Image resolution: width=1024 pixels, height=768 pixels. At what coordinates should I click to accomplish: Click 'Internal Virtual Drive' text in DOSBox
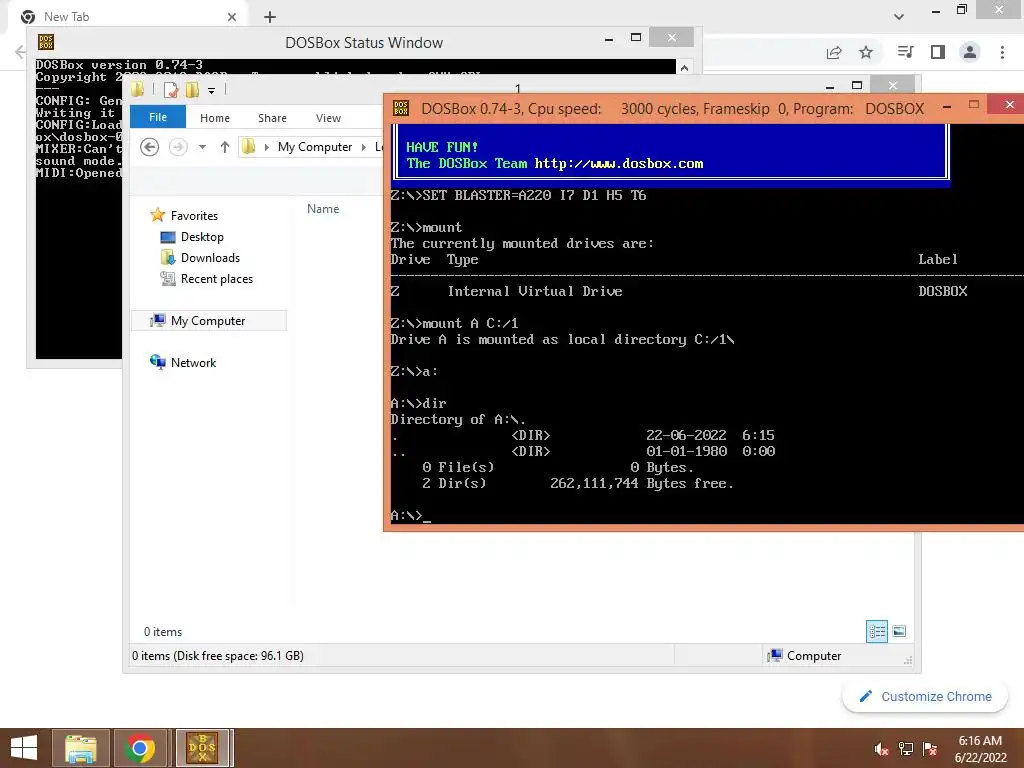(x=535, y=291)
